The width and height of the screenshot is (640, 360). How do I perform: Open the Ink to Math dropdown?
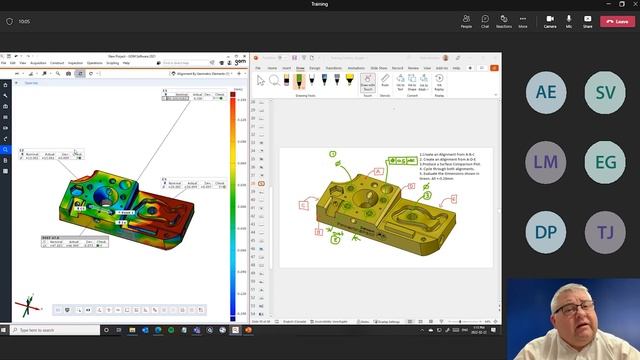click(423, 83)
